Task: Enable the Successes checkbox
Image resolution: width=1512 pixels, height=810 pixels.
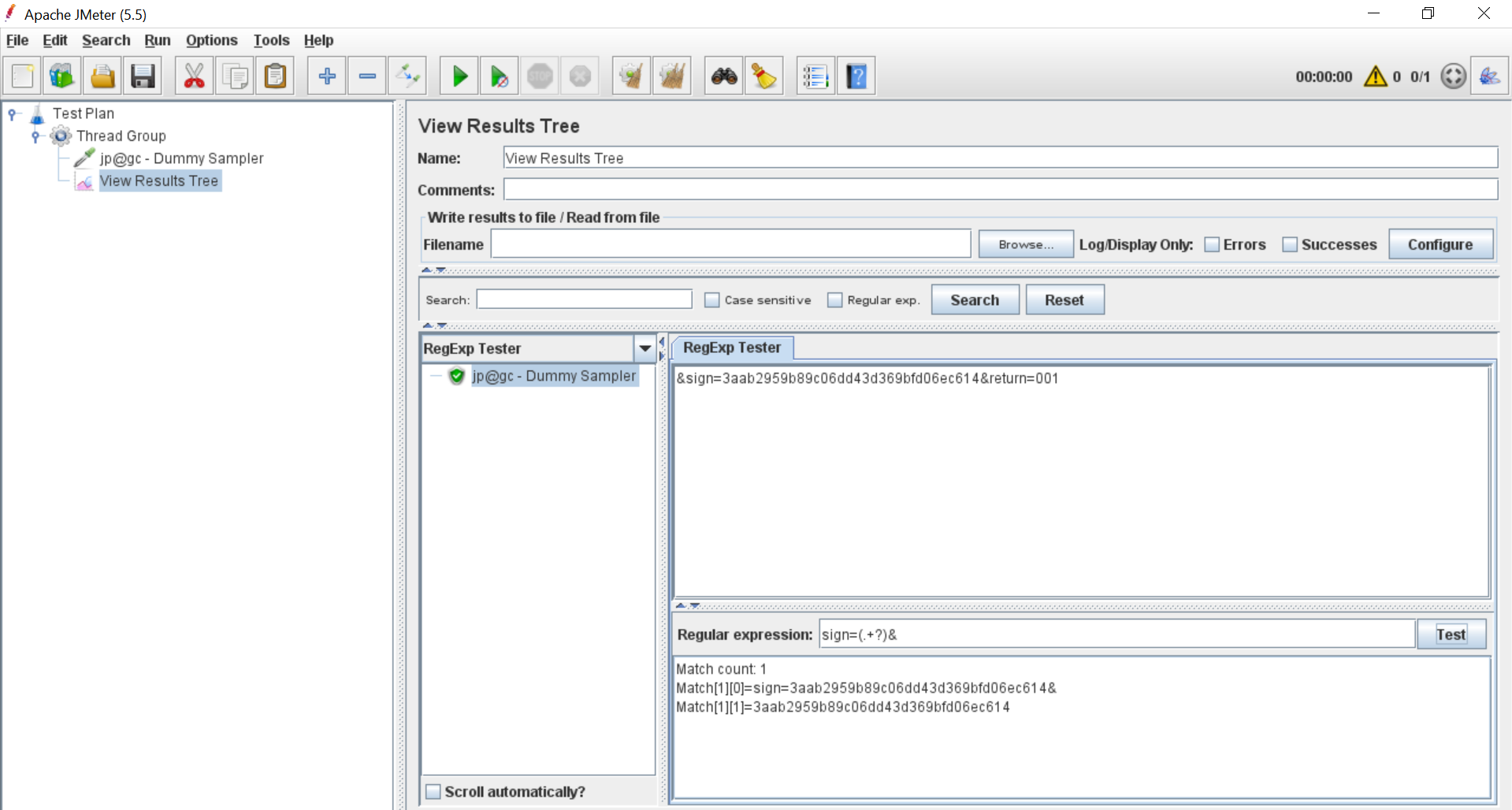Action: coord(1290,245)
